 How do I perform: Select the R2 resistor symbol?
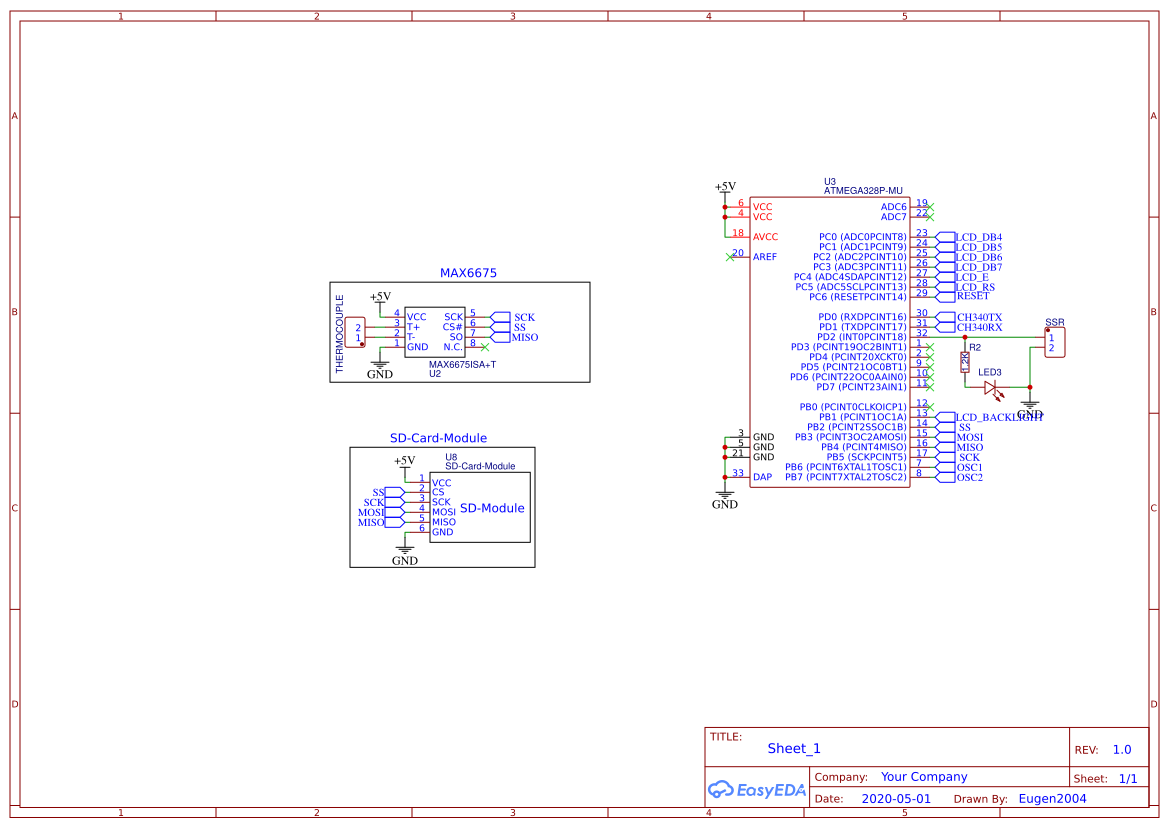point(964,364)
